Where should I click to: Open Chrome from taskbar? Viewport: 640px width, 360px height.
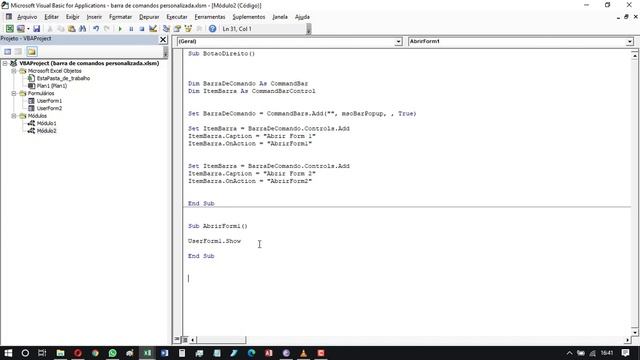click(95, 353)
